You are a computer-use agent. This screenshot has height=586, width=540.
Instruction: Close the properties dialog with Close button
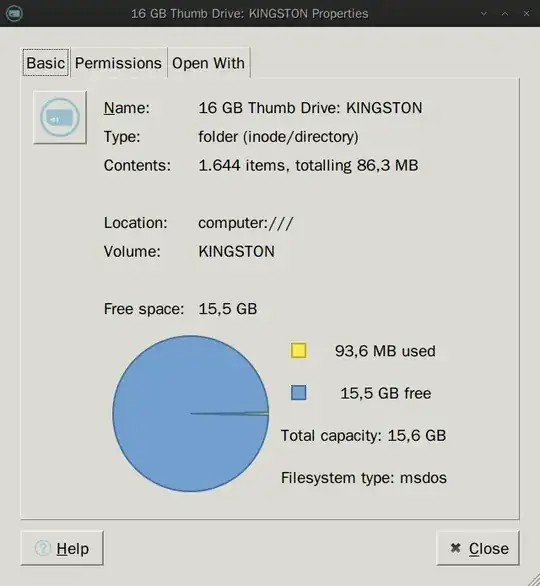click(478, 548)
